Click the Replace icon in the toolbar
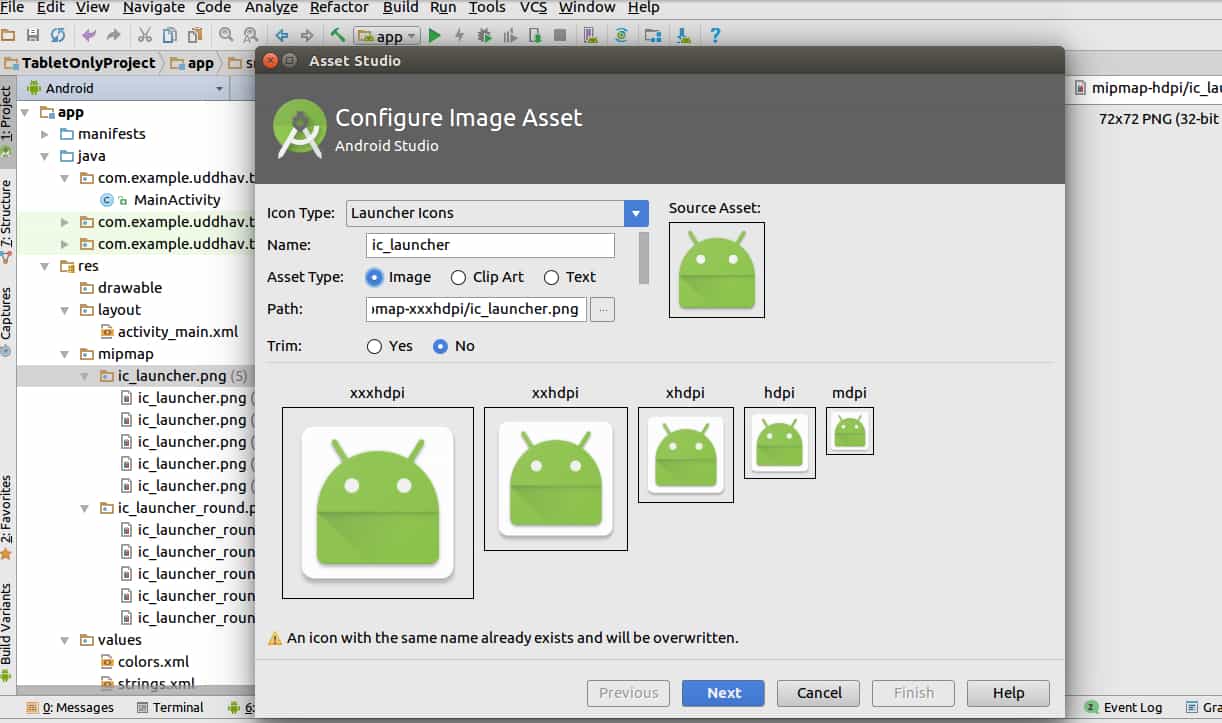 [251, 35]
